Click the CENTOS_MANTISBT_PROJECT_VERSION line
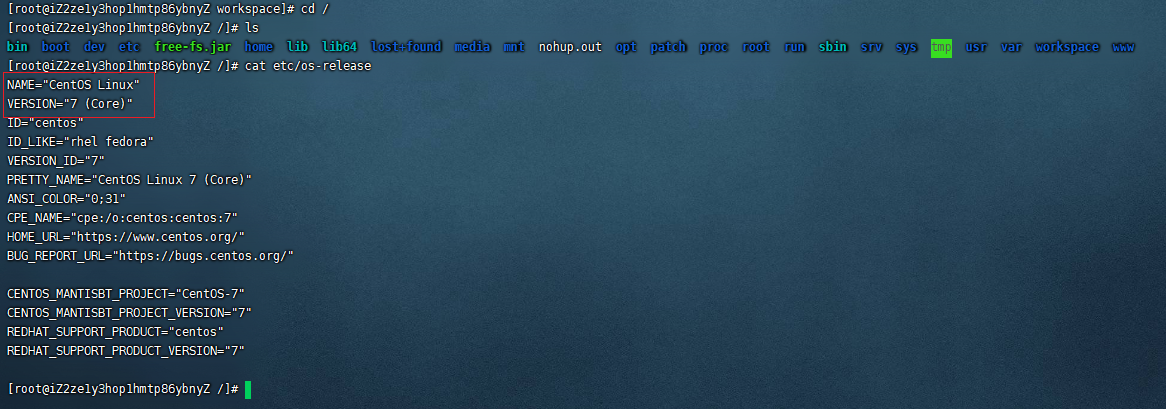Screen dimensions: 1166x409 click(129, 312)
